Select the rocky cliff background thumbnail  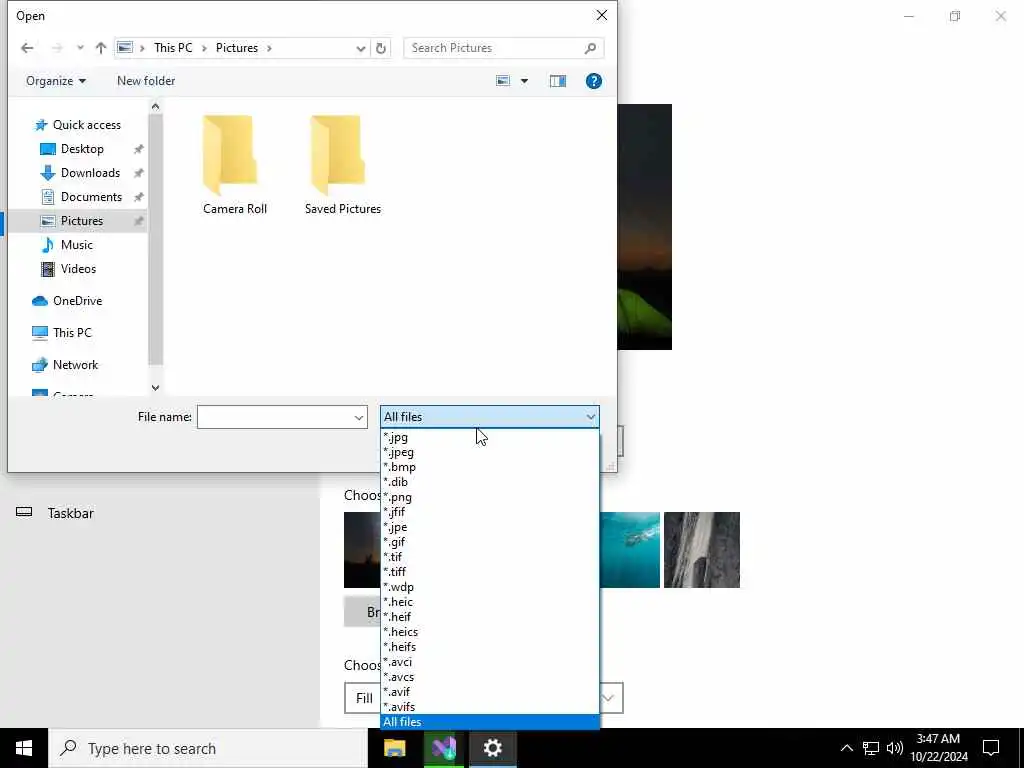702,550
